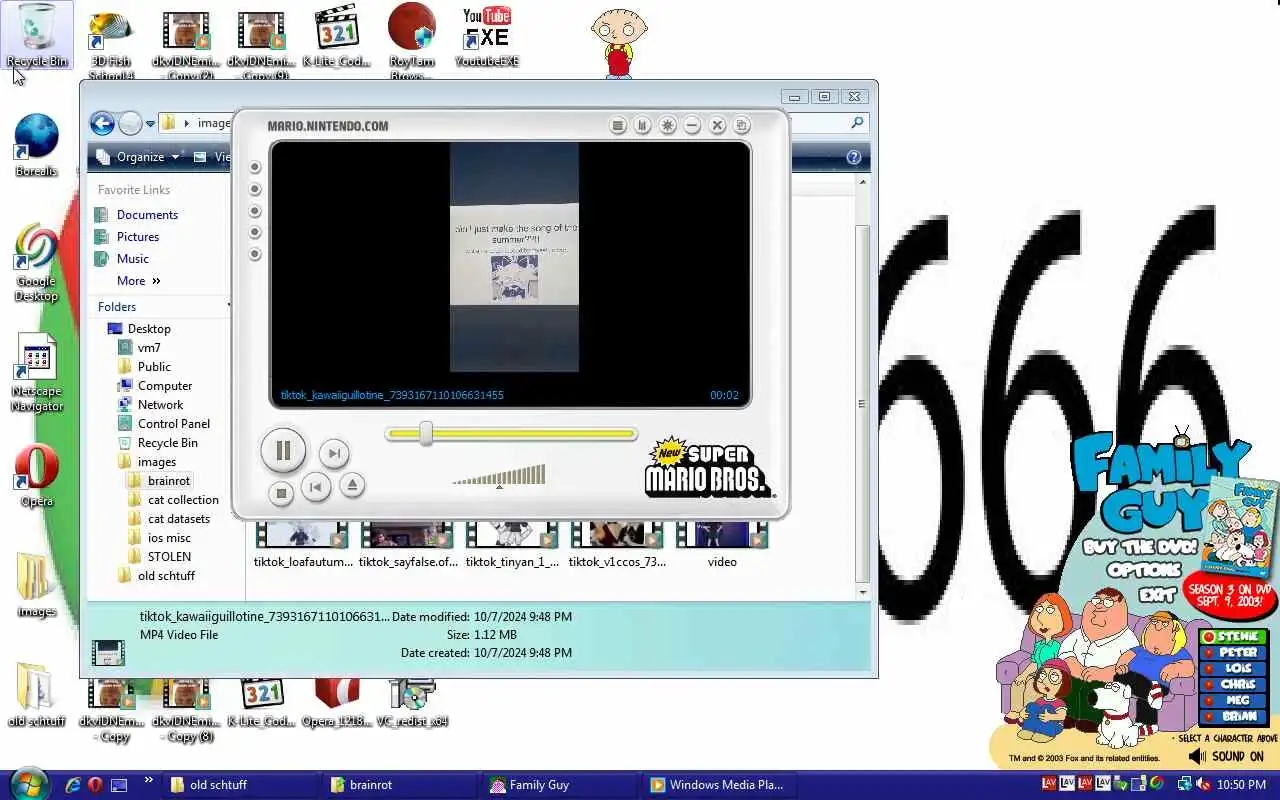
Task: Open the equalizer bars button in Mario skin
Action: click(x=643, y=125)
